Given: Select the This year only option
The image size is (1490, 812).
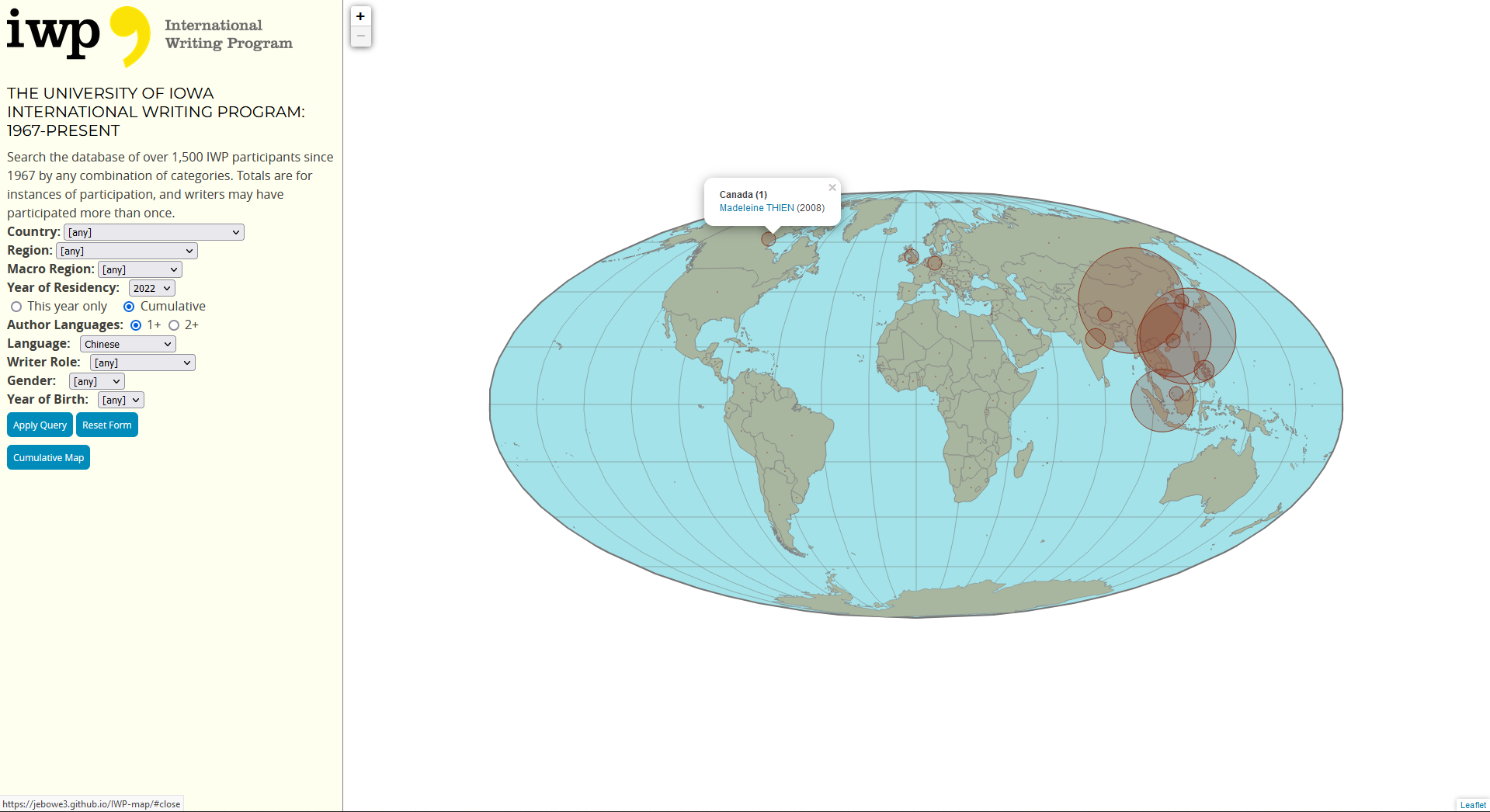Looking at the screenshot, I should pyautogui.click(x=16, y=307).
